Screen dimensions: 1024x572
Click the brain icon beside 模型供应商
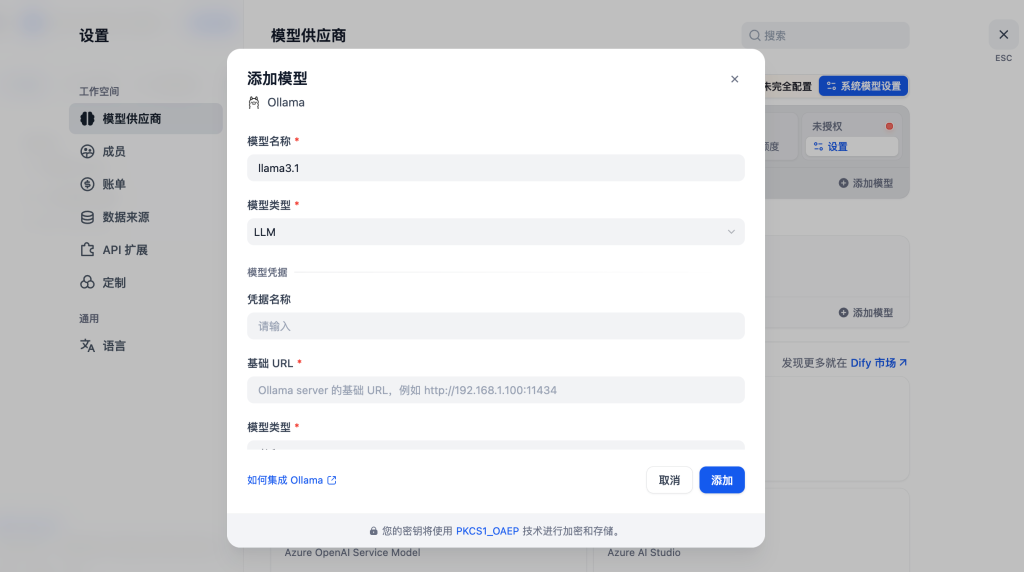coord(87,119)
